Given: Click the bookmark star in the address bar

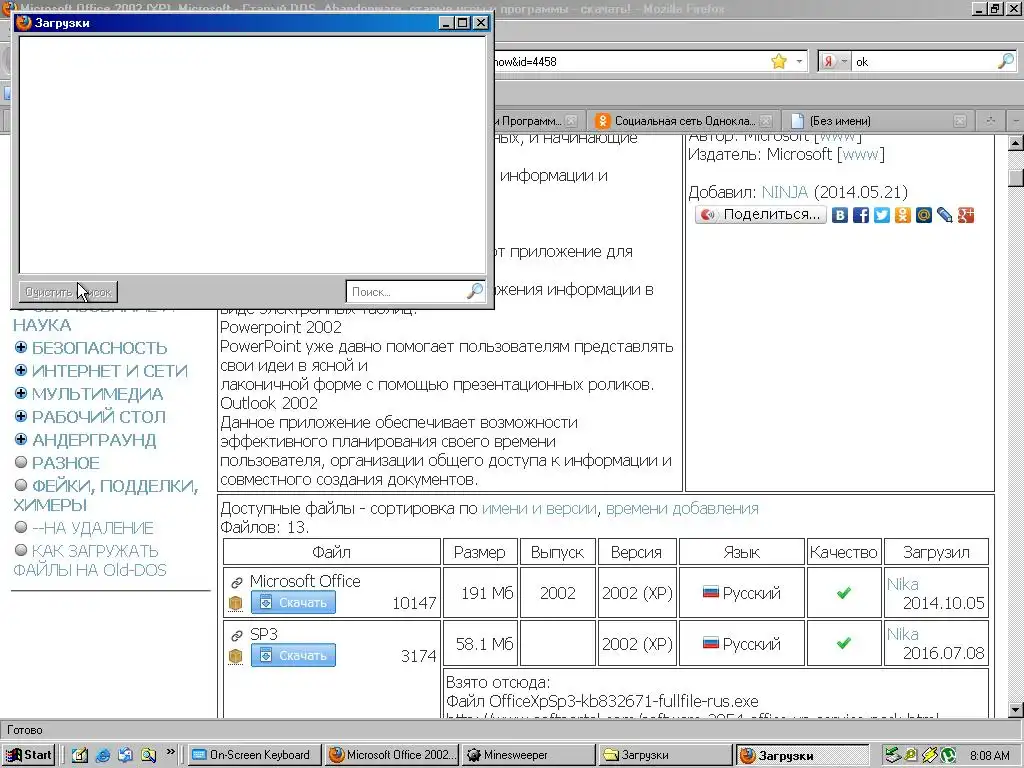Looking at the screenshot, I should [778, 61].
